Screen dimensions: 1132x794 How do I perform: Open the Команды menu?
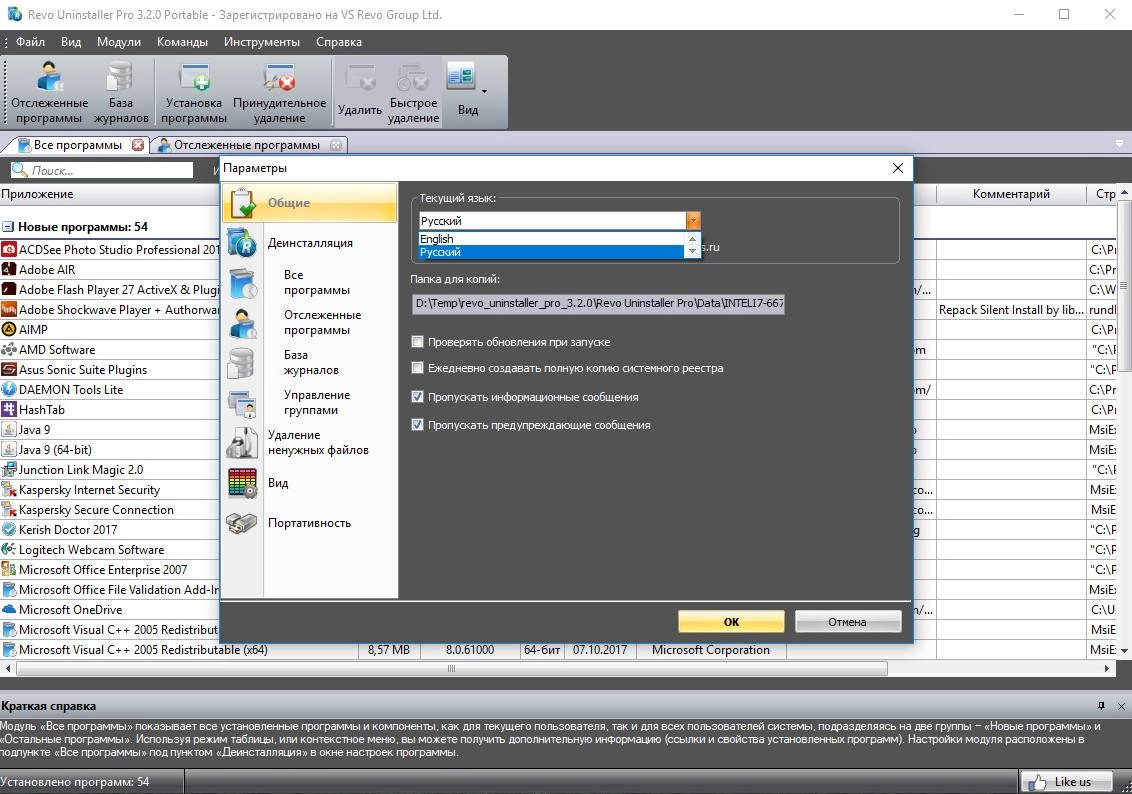pyautogui.click(x=183, y=42)
